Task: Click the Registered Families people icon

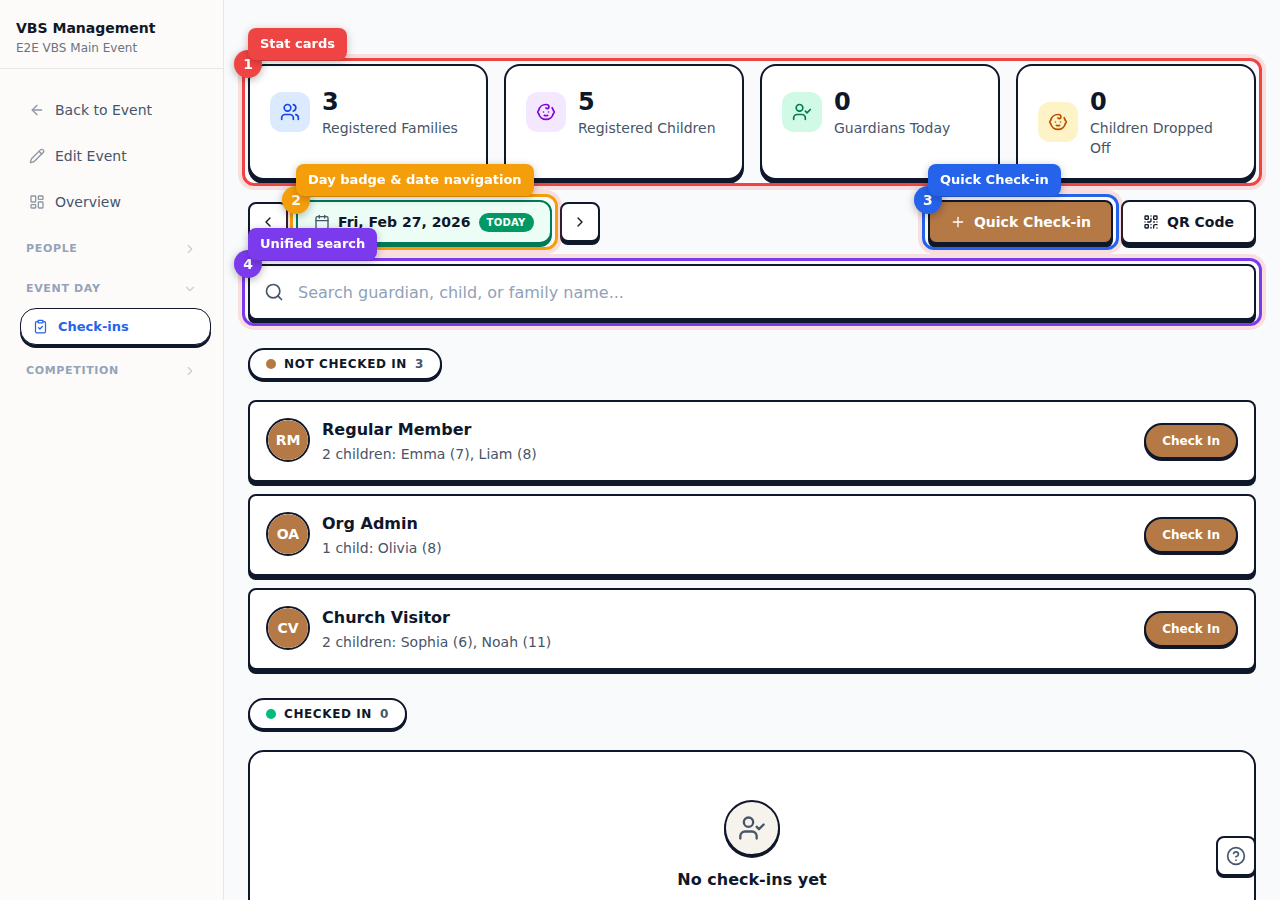Action: point(289,112)
